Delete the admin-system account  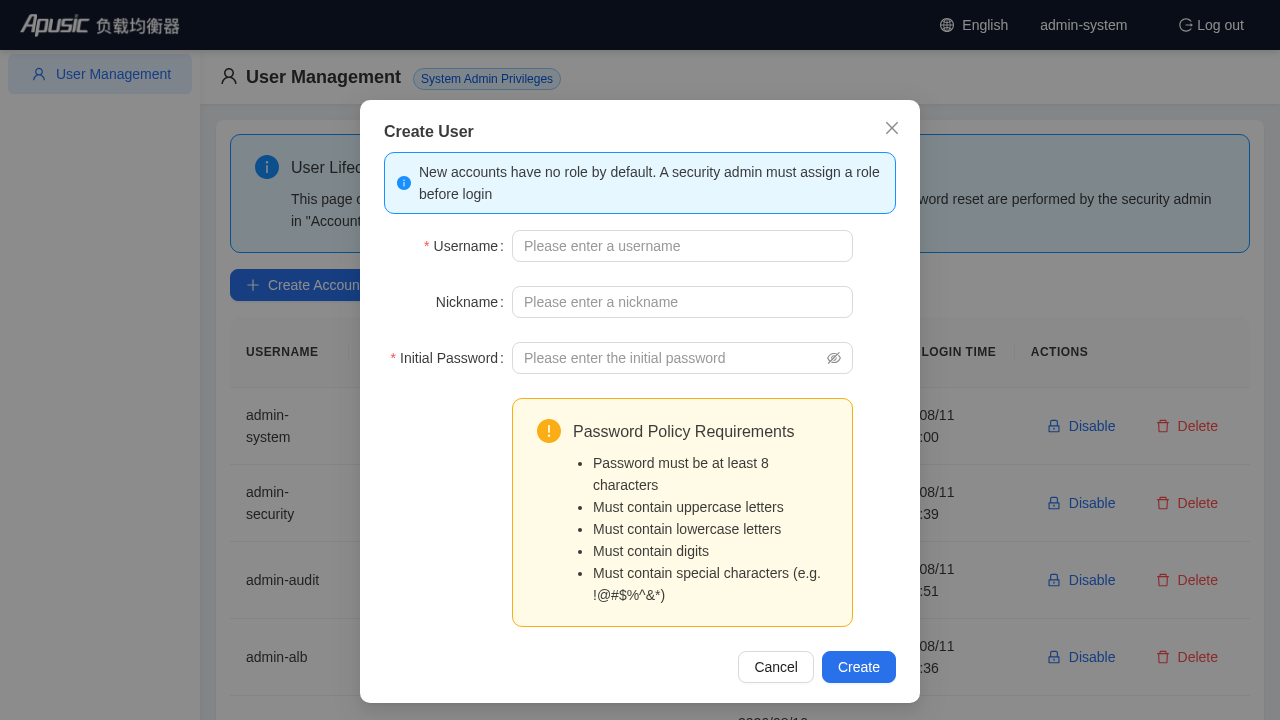[1187, 426]
